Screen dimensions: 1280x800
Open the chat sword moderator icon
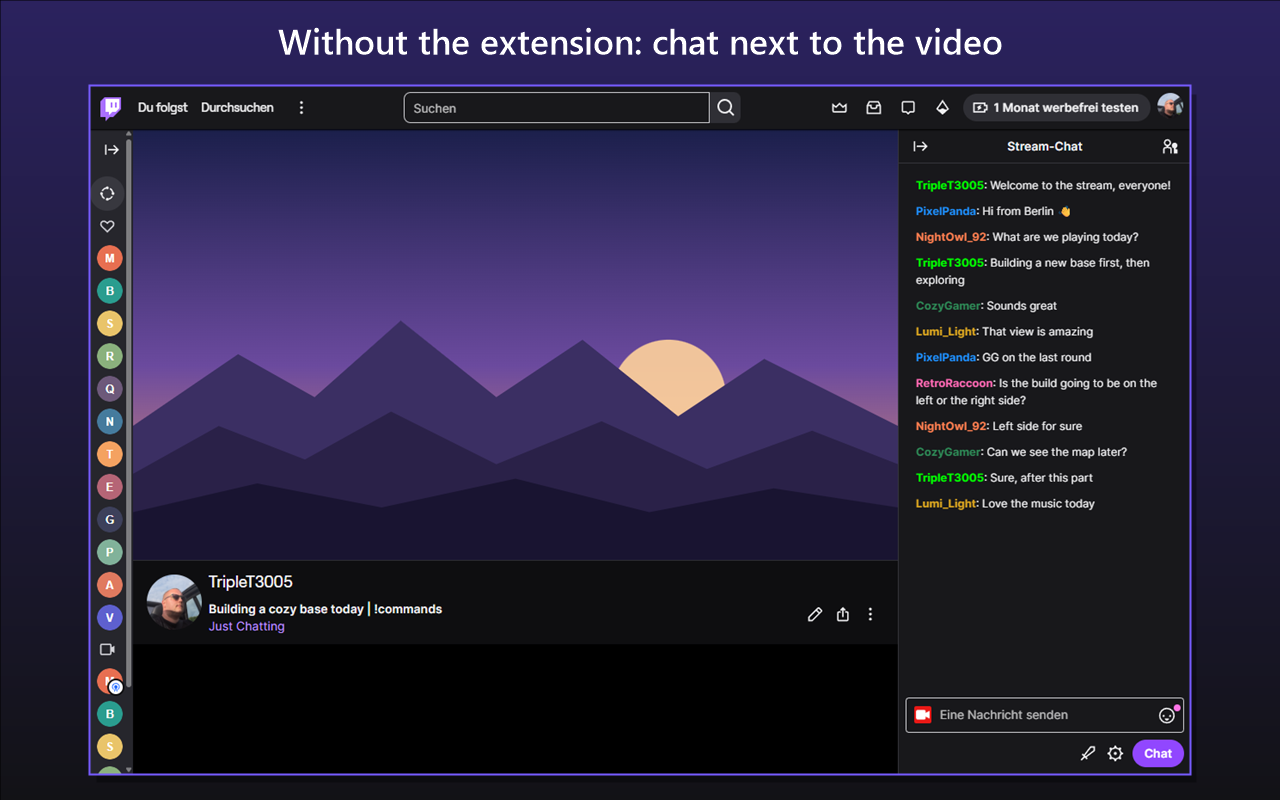click(1088, 754)
